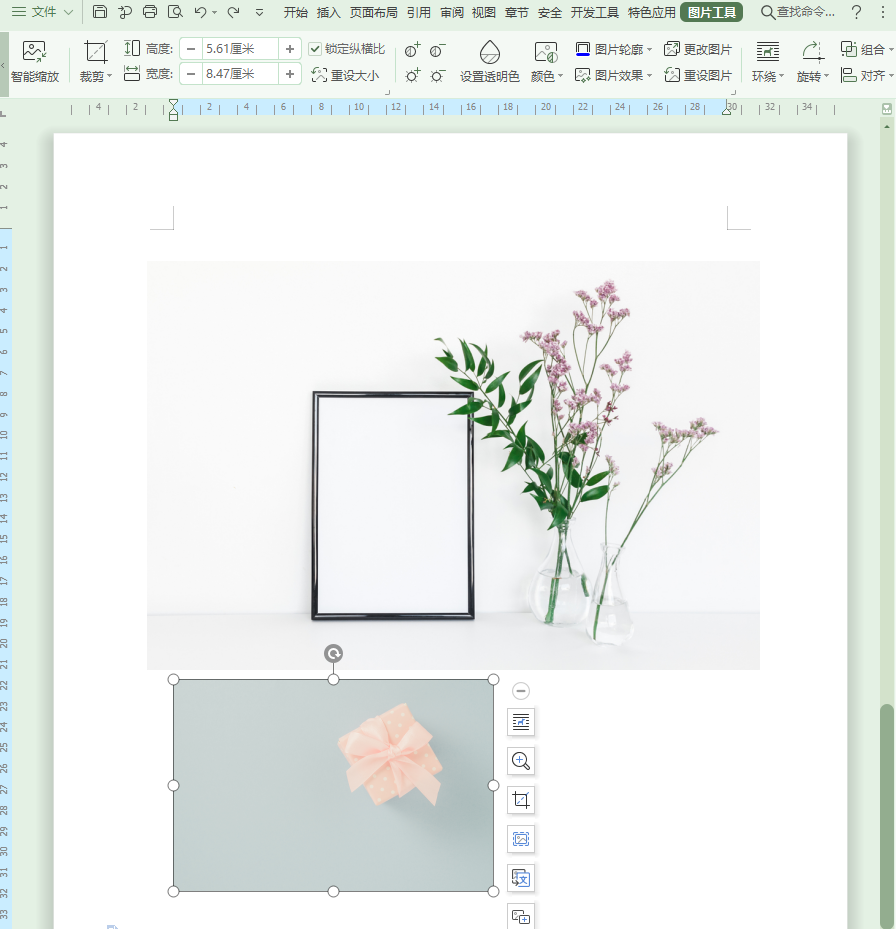Screen dimensions: 896x929
Task: Open the 环绕 text wrap dropdown
Action: [x=767, y=62]
